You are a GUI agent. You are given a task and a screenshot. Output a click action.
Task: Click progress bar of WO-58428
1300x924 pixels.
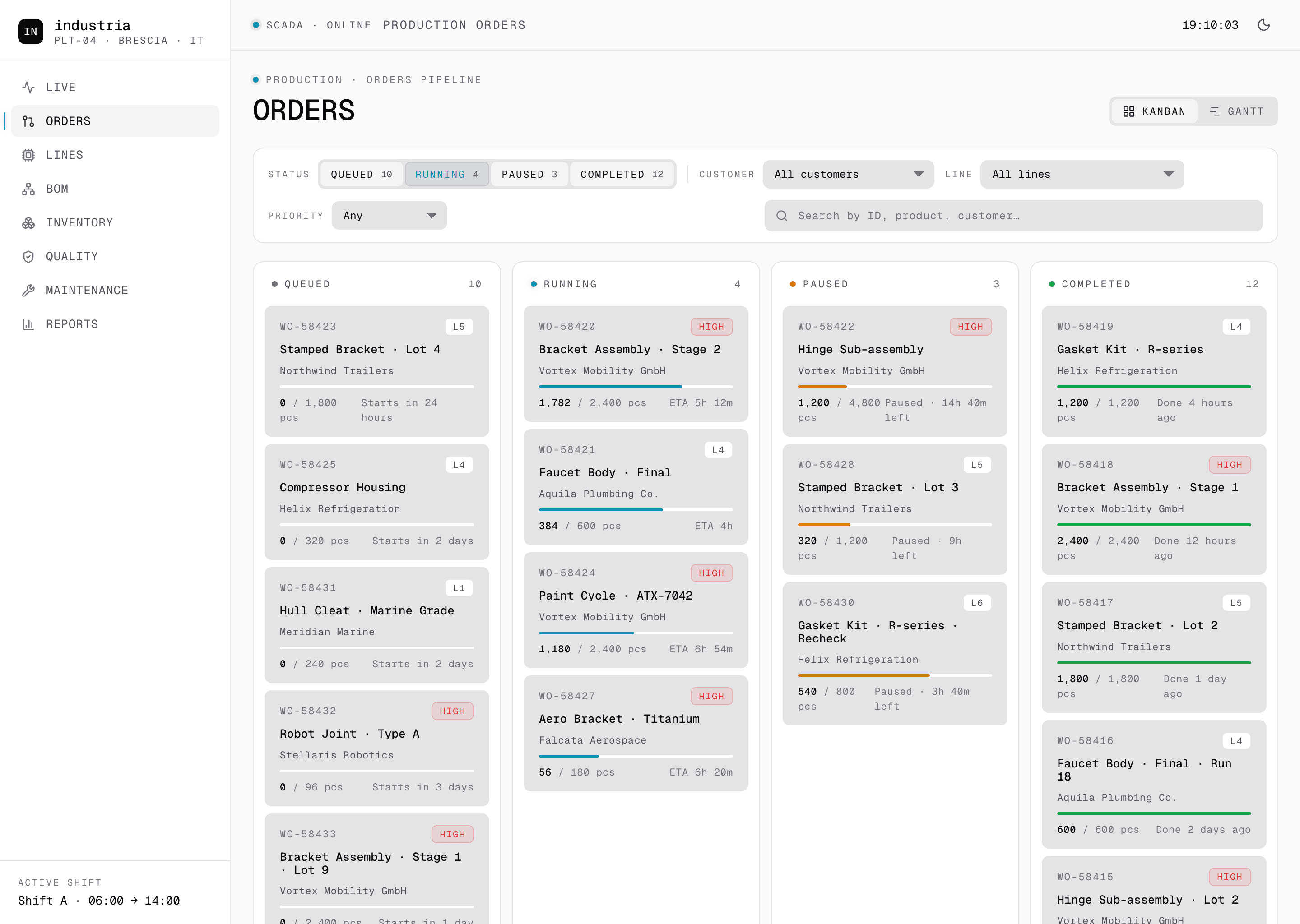(x=895, y=525)
